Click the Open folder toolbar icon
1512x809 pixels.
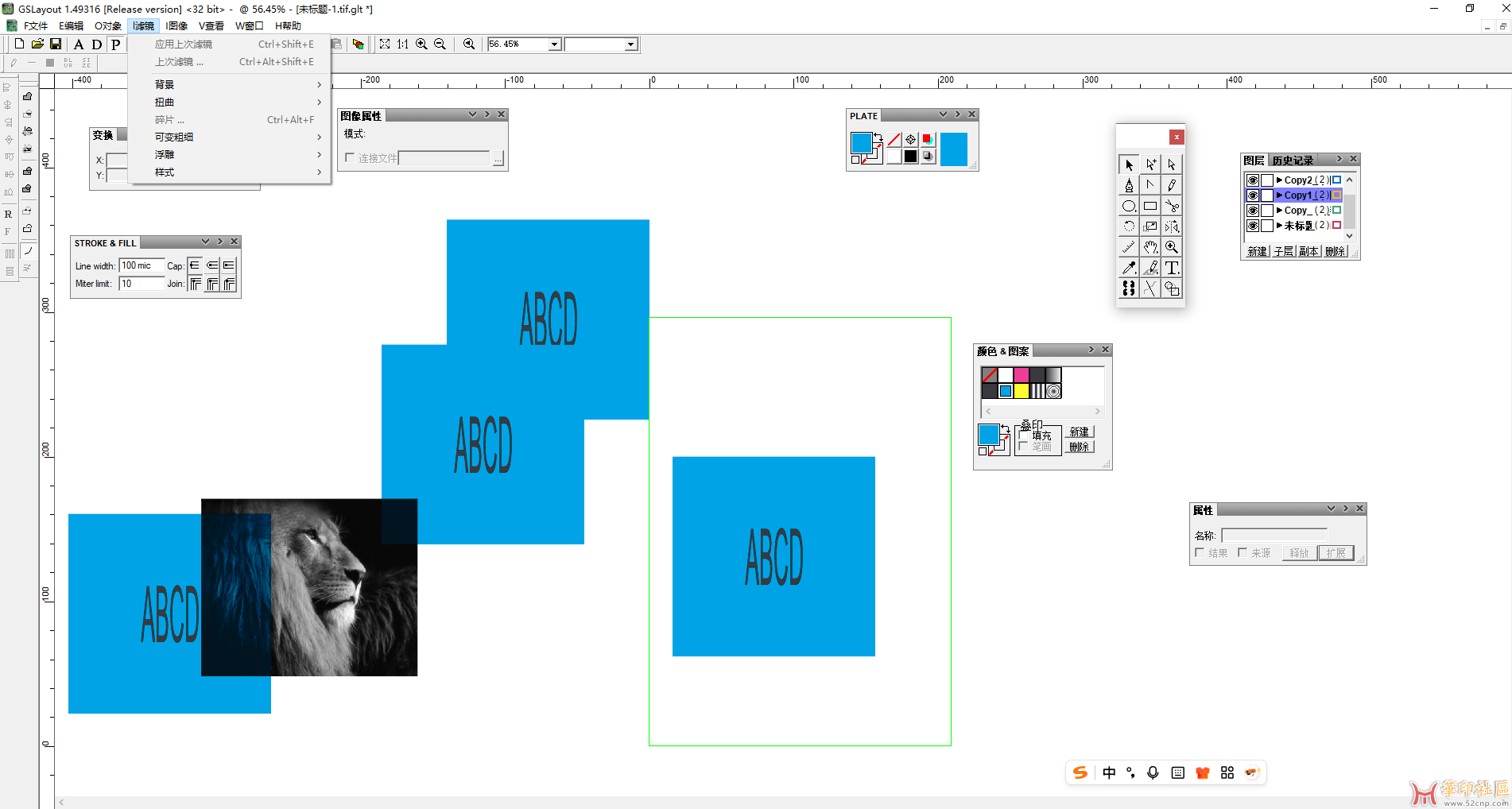point(37,44)
